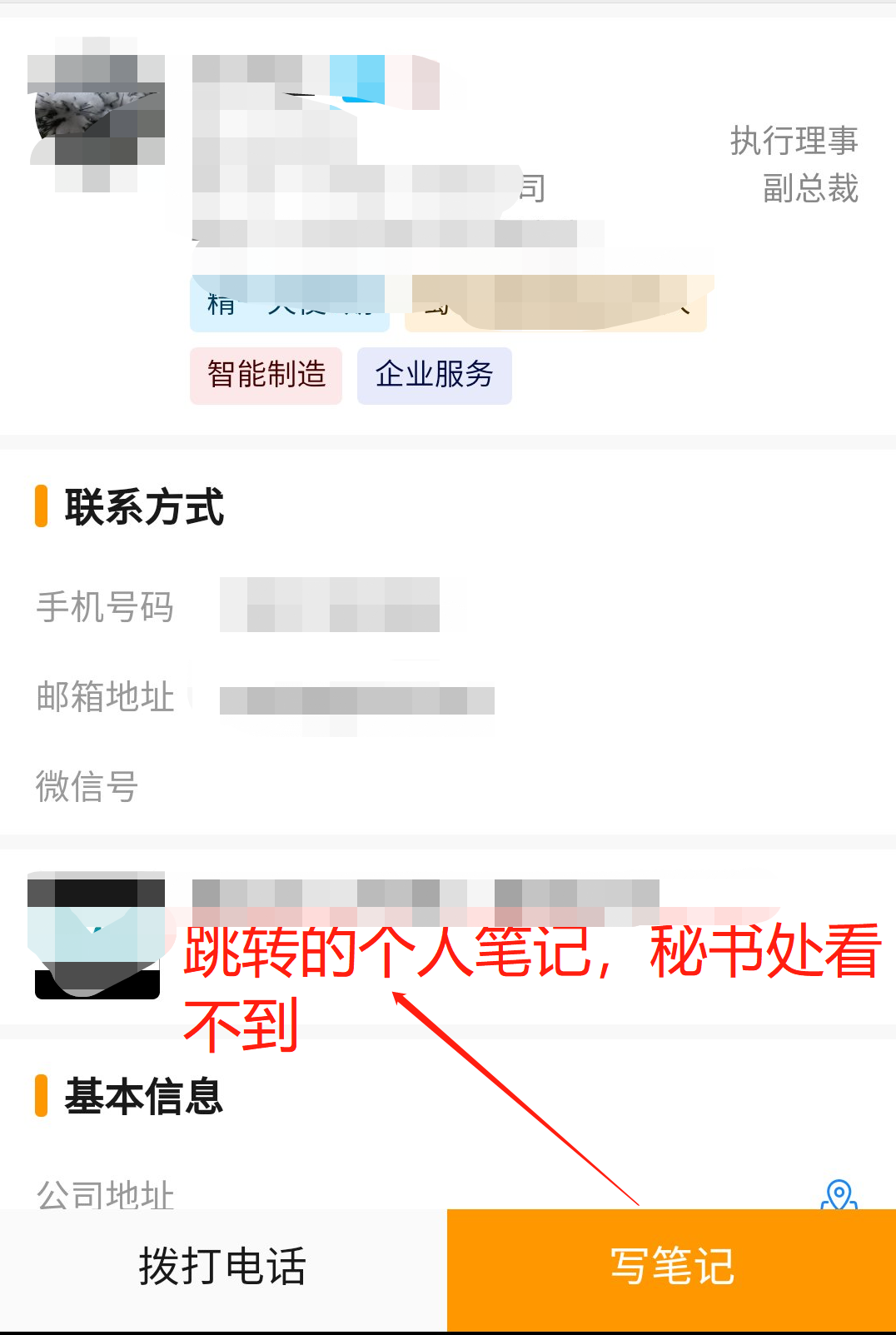Select the 企业服务 tag
This screenshot has height=1335, width=896.
click(x=434, y=376)
